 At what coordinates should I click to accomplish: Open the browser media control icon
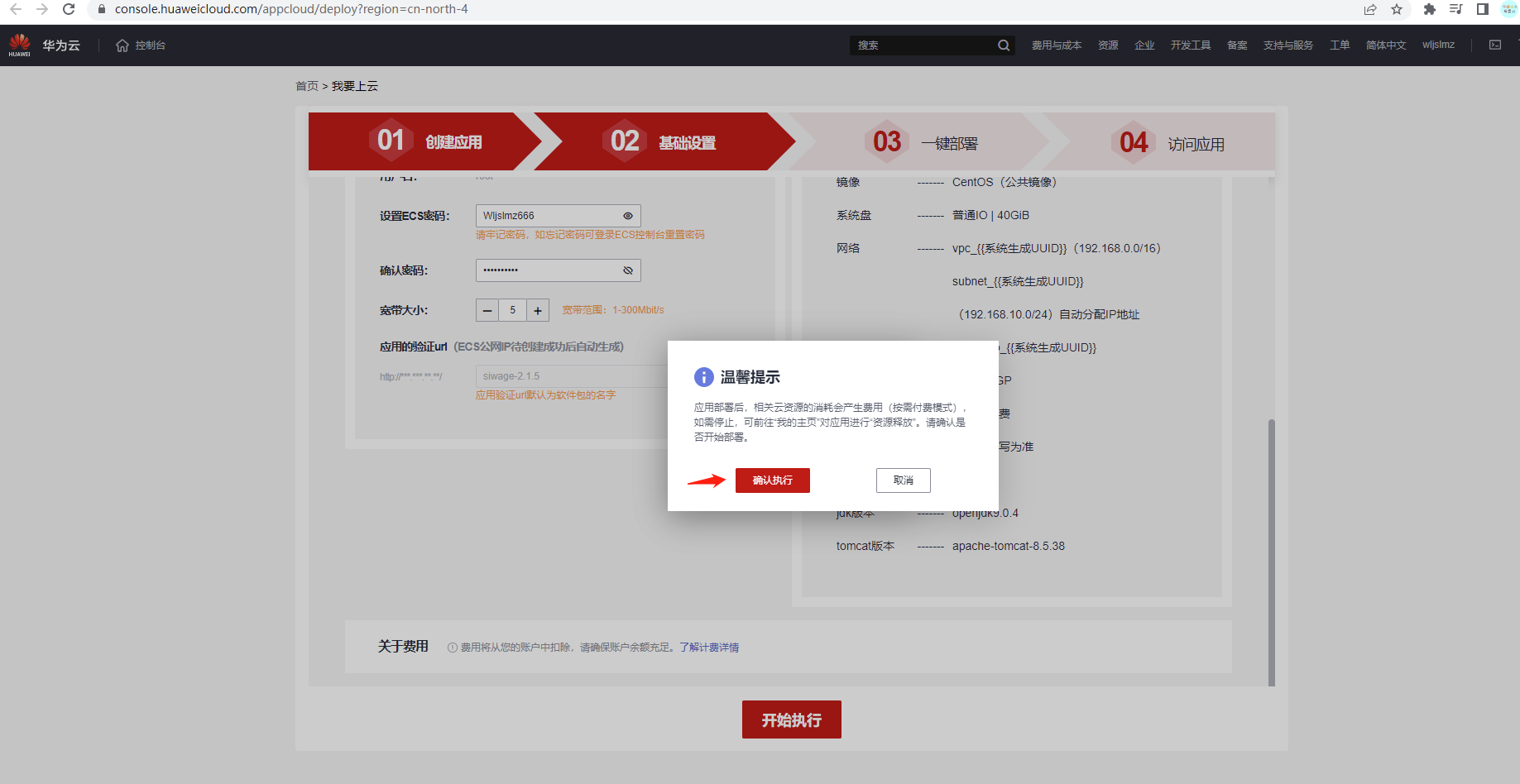(1456, 9)
